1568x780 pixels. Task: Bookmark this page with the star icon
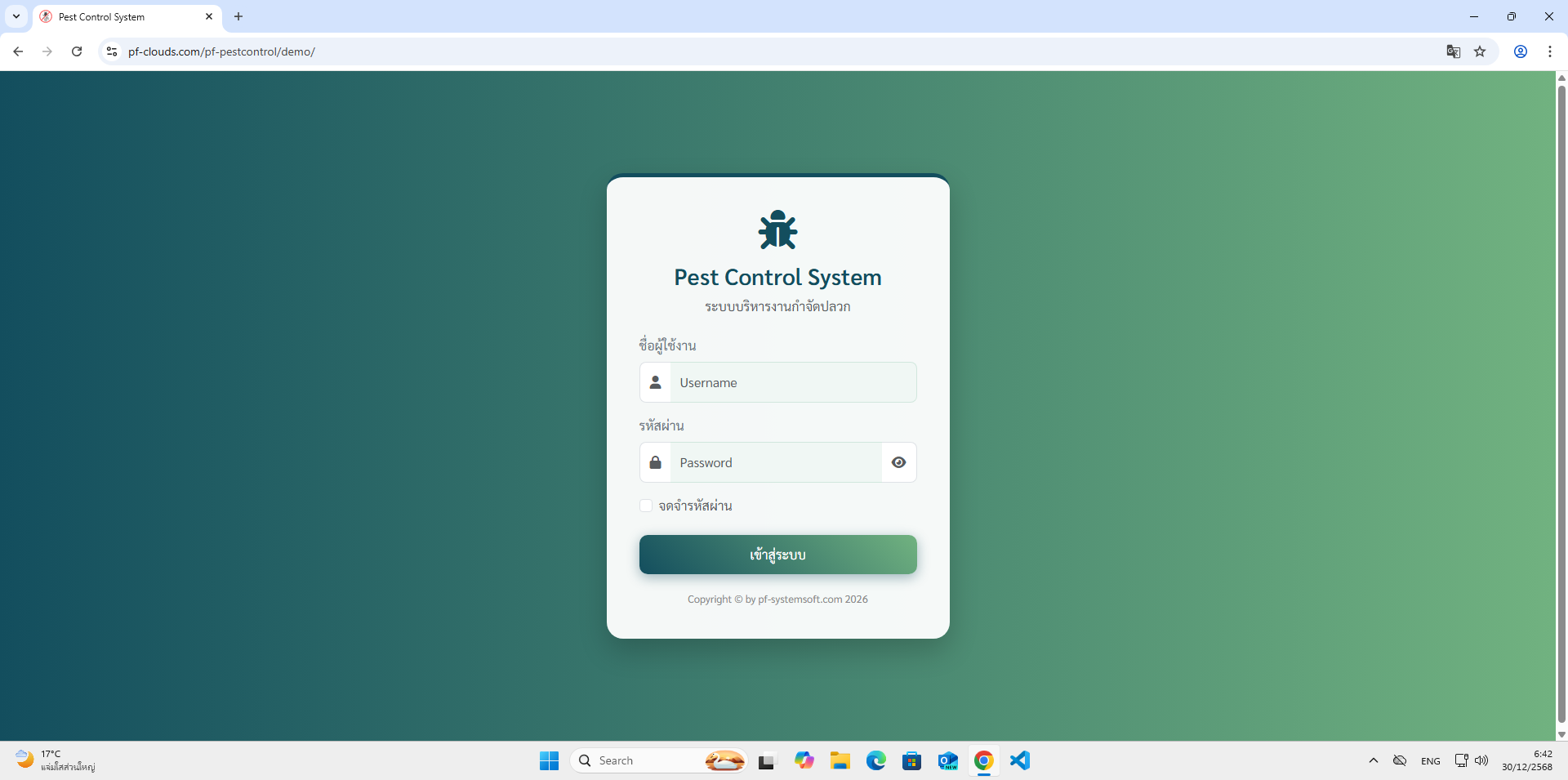(1480, 51)
